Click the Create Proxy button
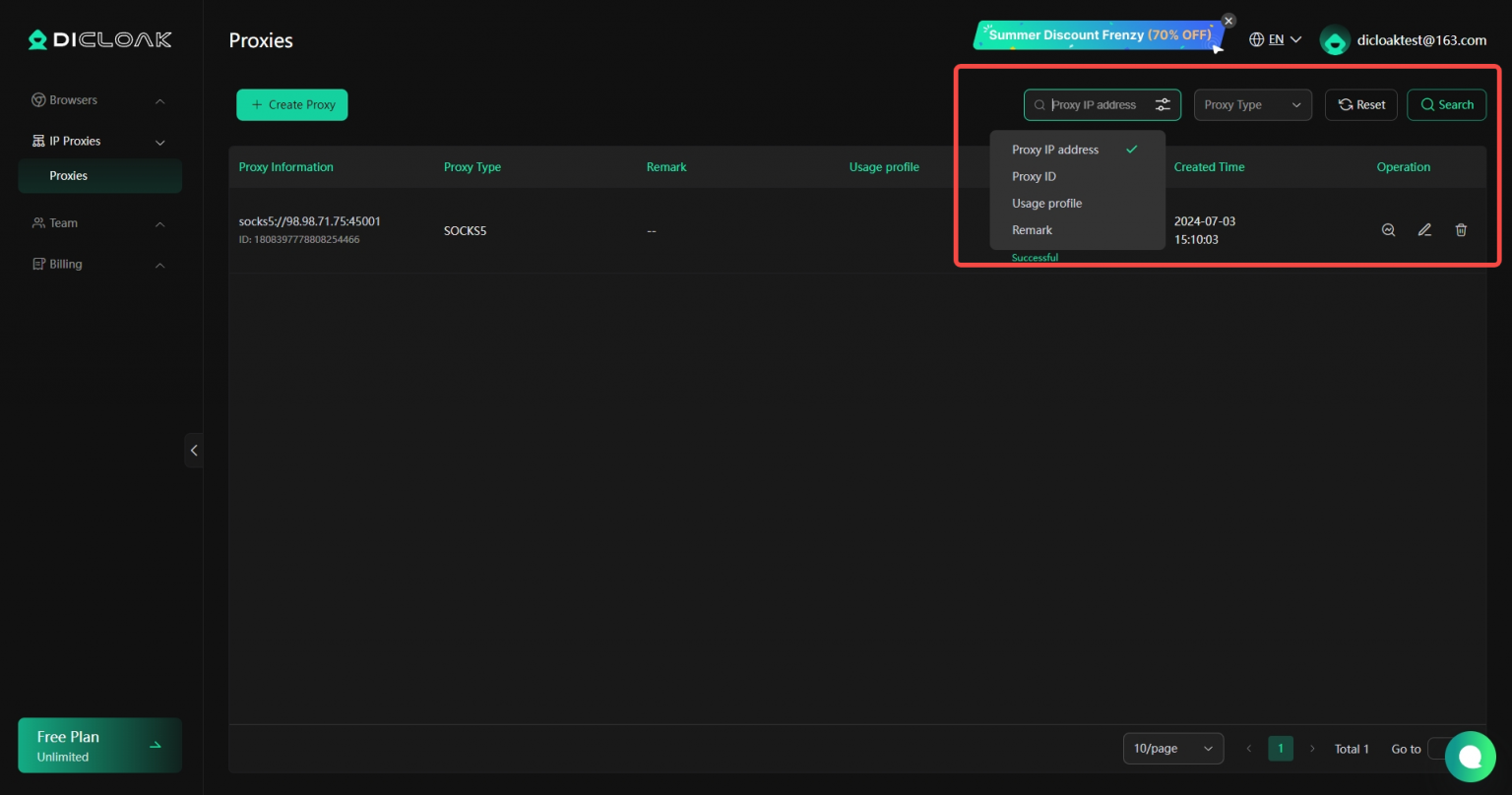1512x795 pixels. [x=291, y=104]
